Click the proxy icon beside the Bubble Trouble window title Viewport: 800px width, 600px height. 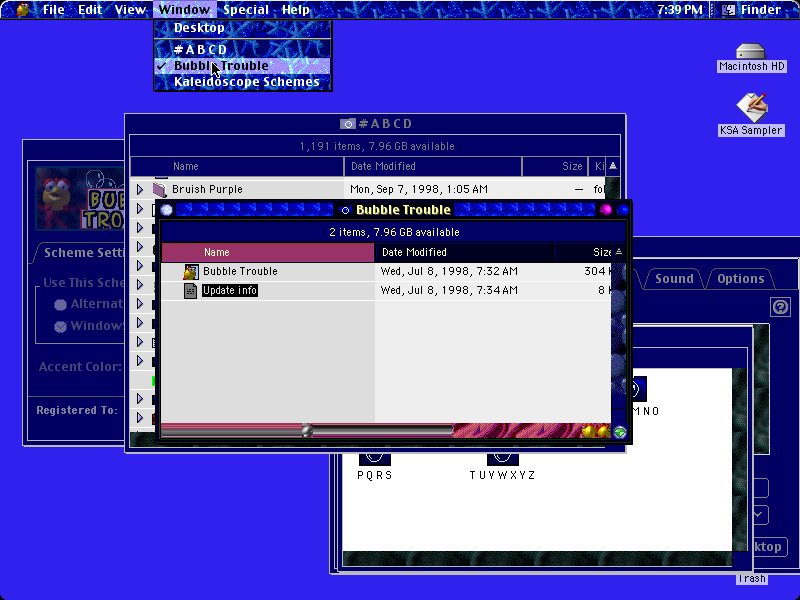pos(345,210)
